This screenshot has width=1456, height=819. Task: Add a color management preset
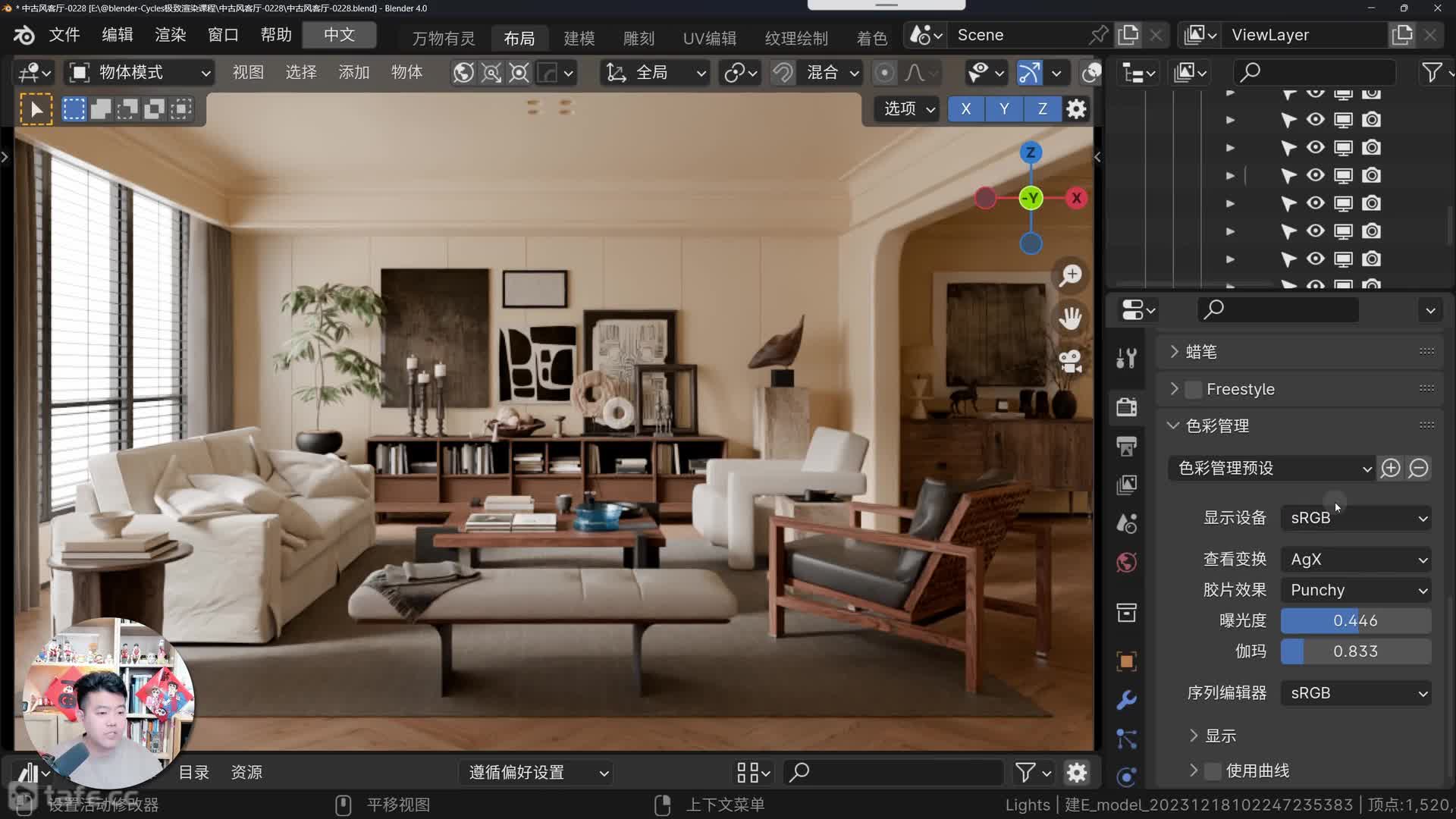1390,468
